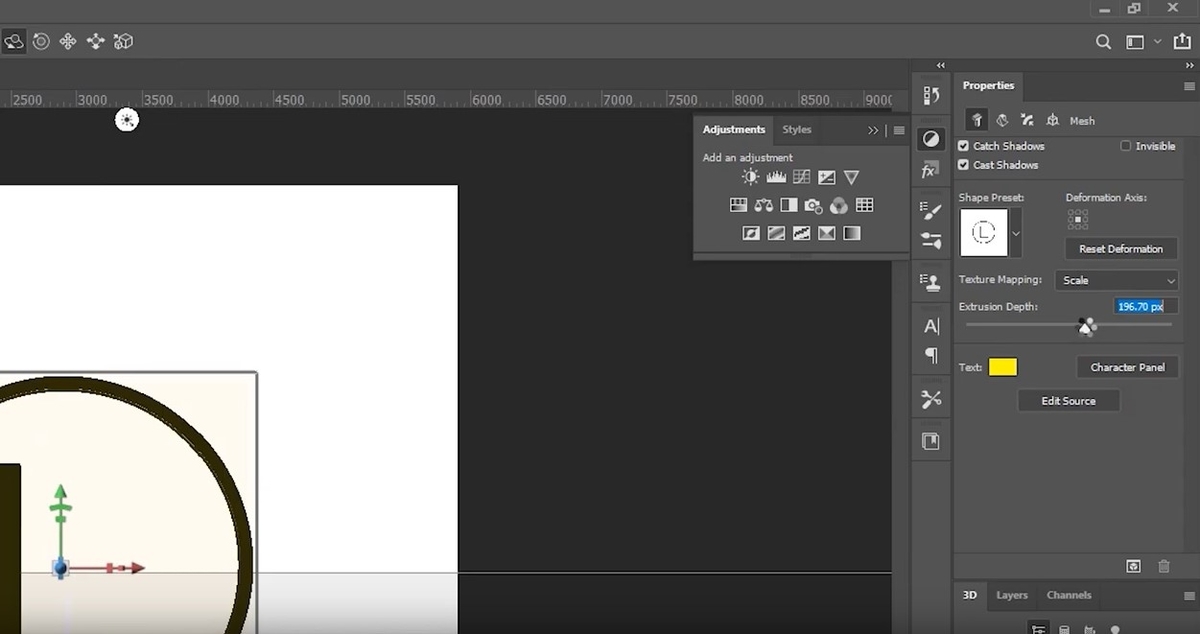Open the Shape Preset dropdown arrow
1200x634 pixels.
pos(1017,233)
